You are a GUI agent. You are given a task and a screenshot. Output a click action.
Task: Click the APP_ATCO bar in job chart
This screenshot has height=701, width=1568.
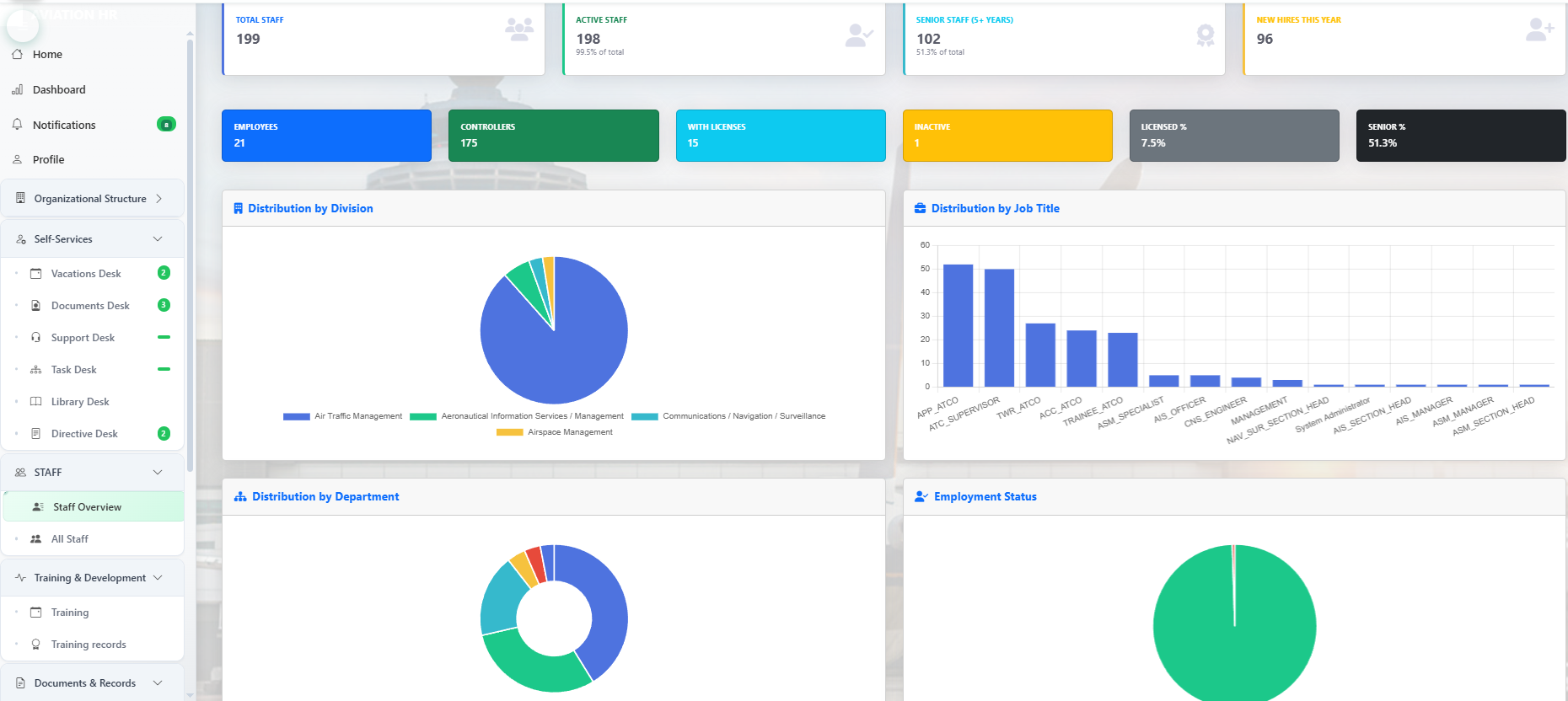point(958,325)
